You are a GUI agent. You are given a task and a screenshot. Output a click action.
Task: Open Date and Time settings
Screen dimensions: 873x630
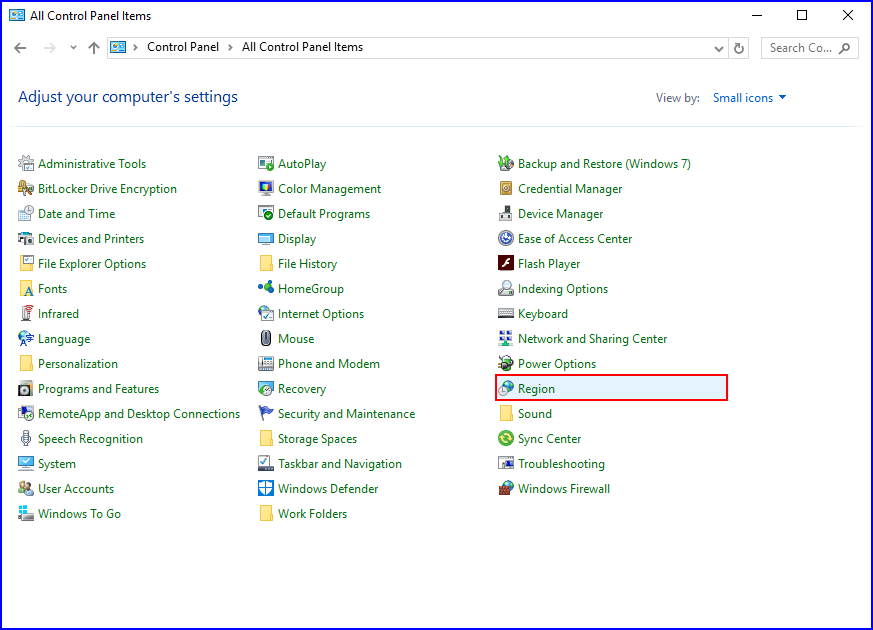point(75,213)
